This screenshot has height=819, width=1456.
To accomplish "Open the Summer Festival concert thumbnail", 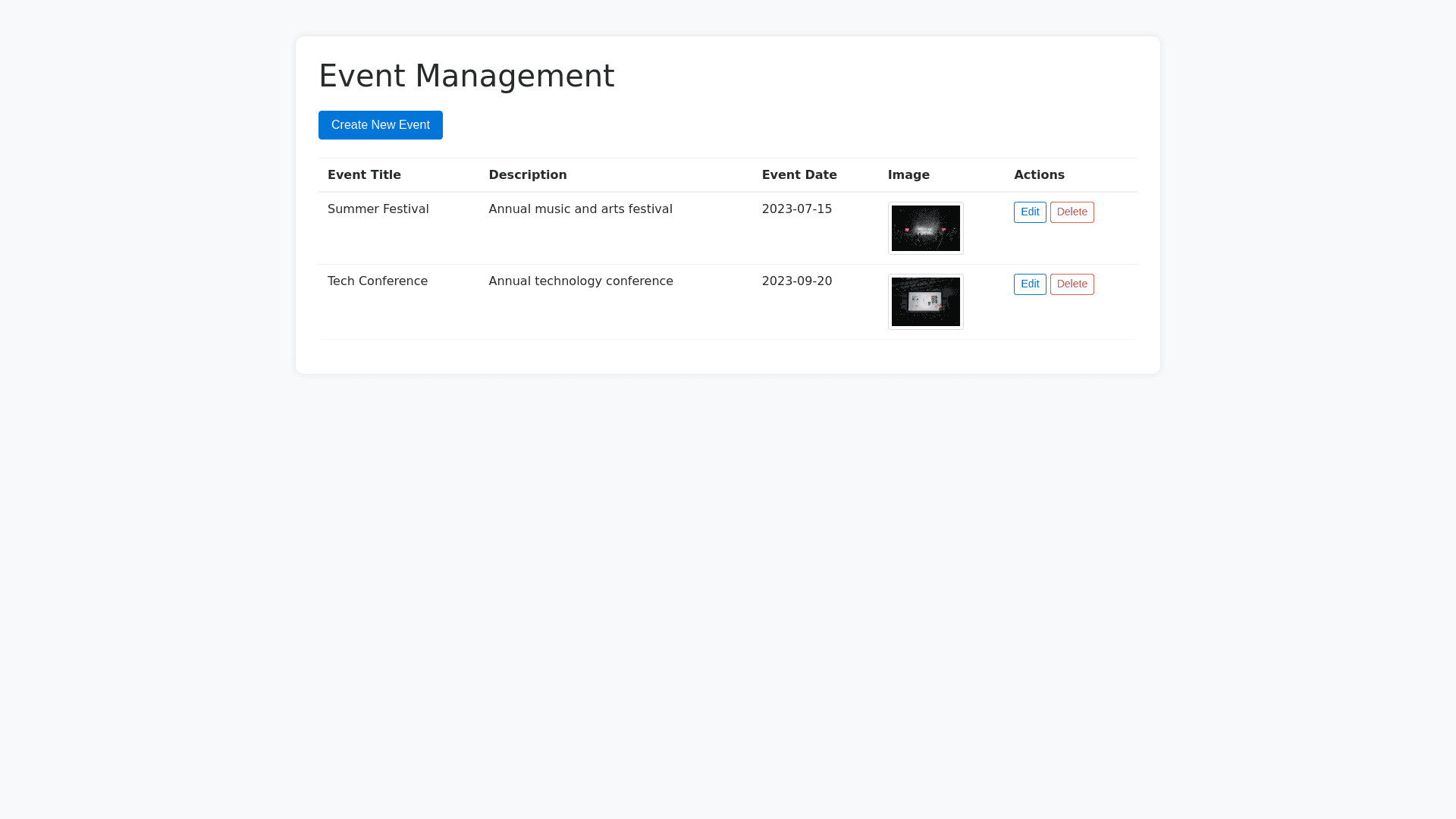I will [925, 228].
